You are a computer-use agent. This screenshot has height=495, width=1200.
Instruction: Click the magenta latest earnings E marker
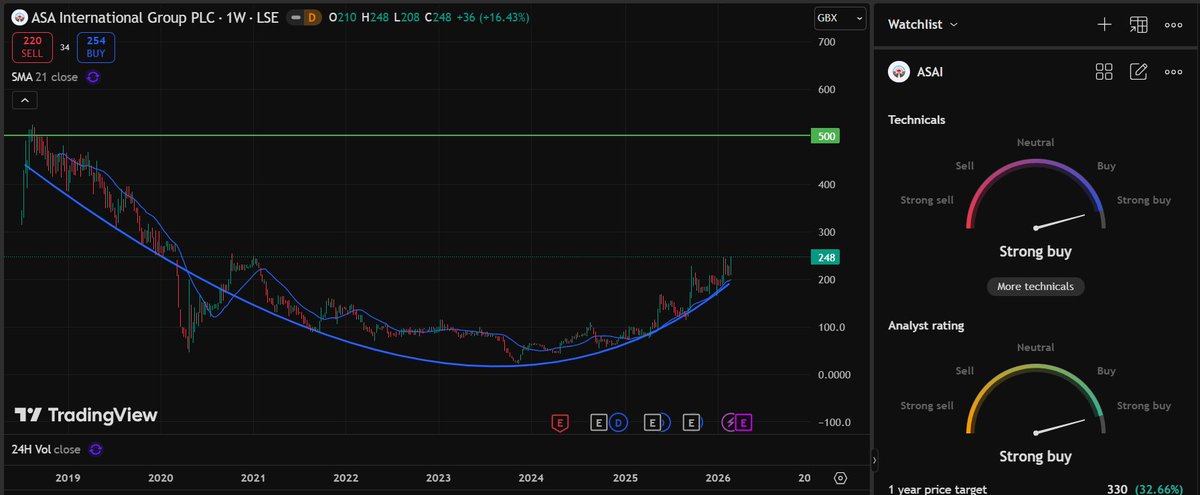tap(744, 423)
